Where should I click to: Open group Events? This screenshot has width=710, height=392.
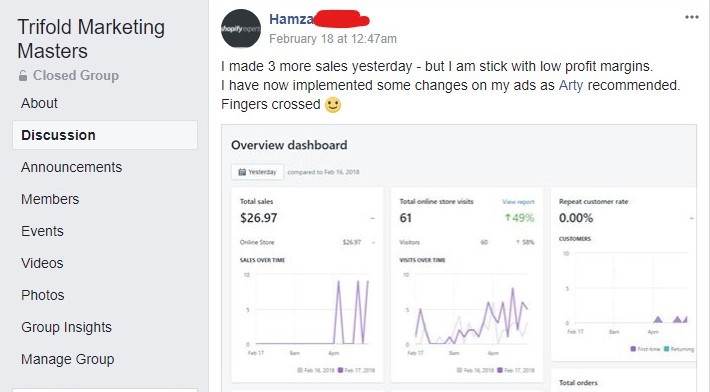[x=42, y=231]
